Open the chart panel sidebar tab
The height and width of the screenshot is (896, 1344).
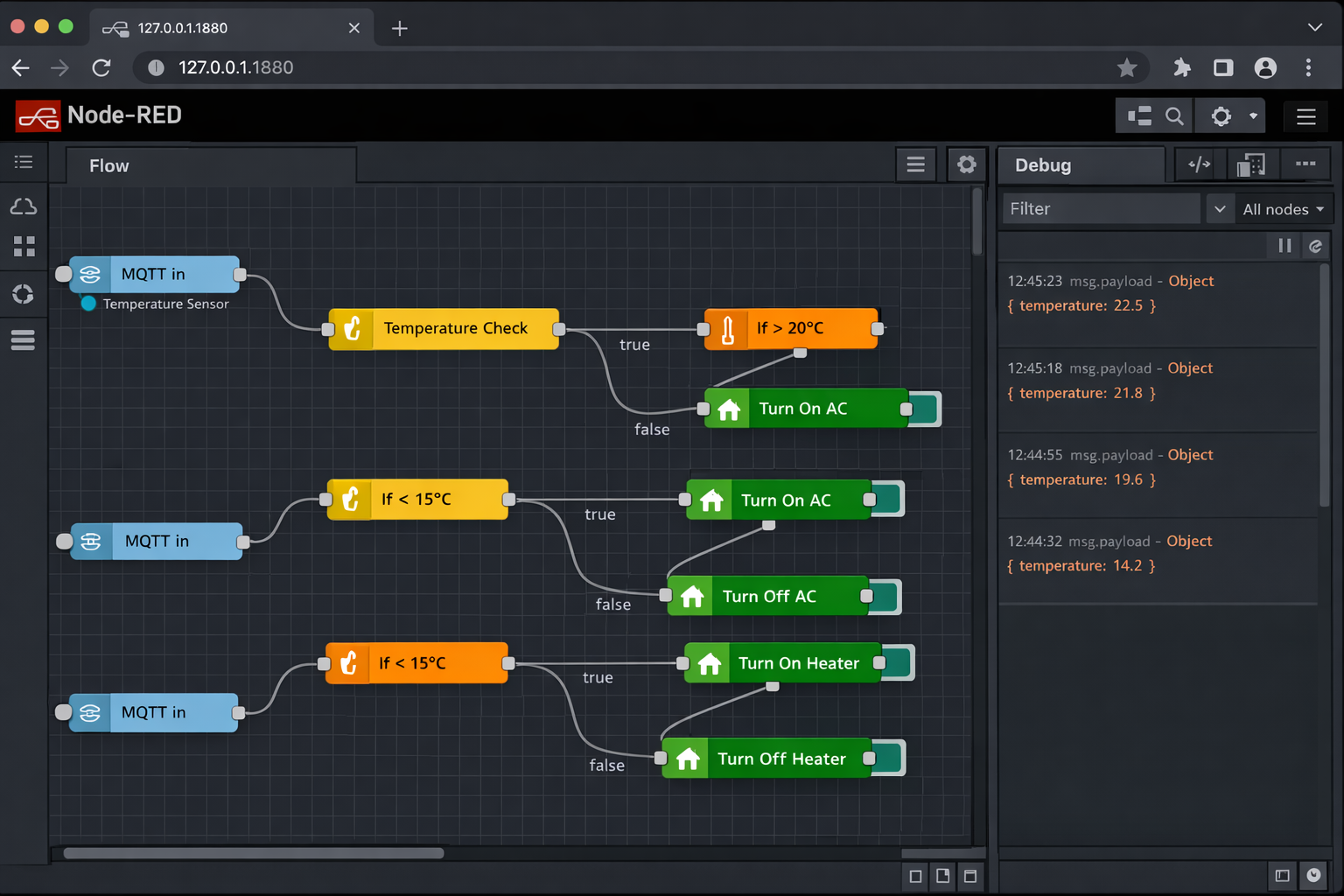pyautogui.click(x=1251, y=164)
